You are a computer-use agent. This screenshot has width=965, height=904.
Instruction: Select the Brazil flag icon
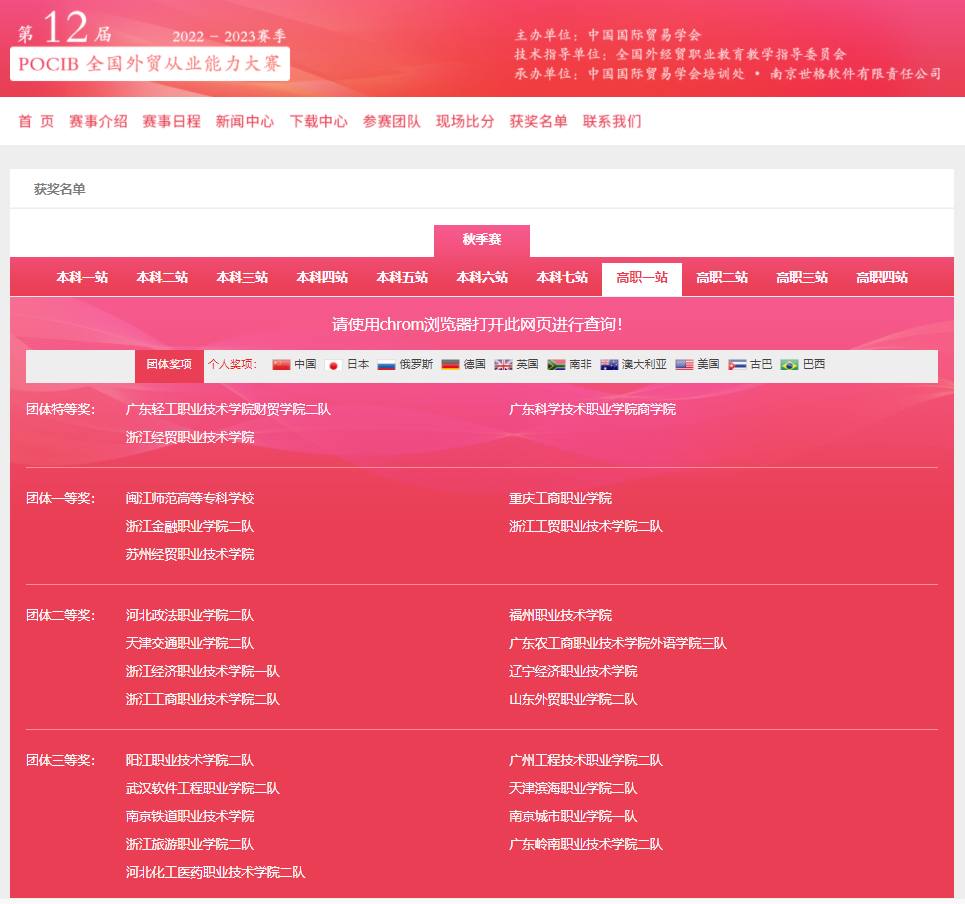click(x=789, y=365)
